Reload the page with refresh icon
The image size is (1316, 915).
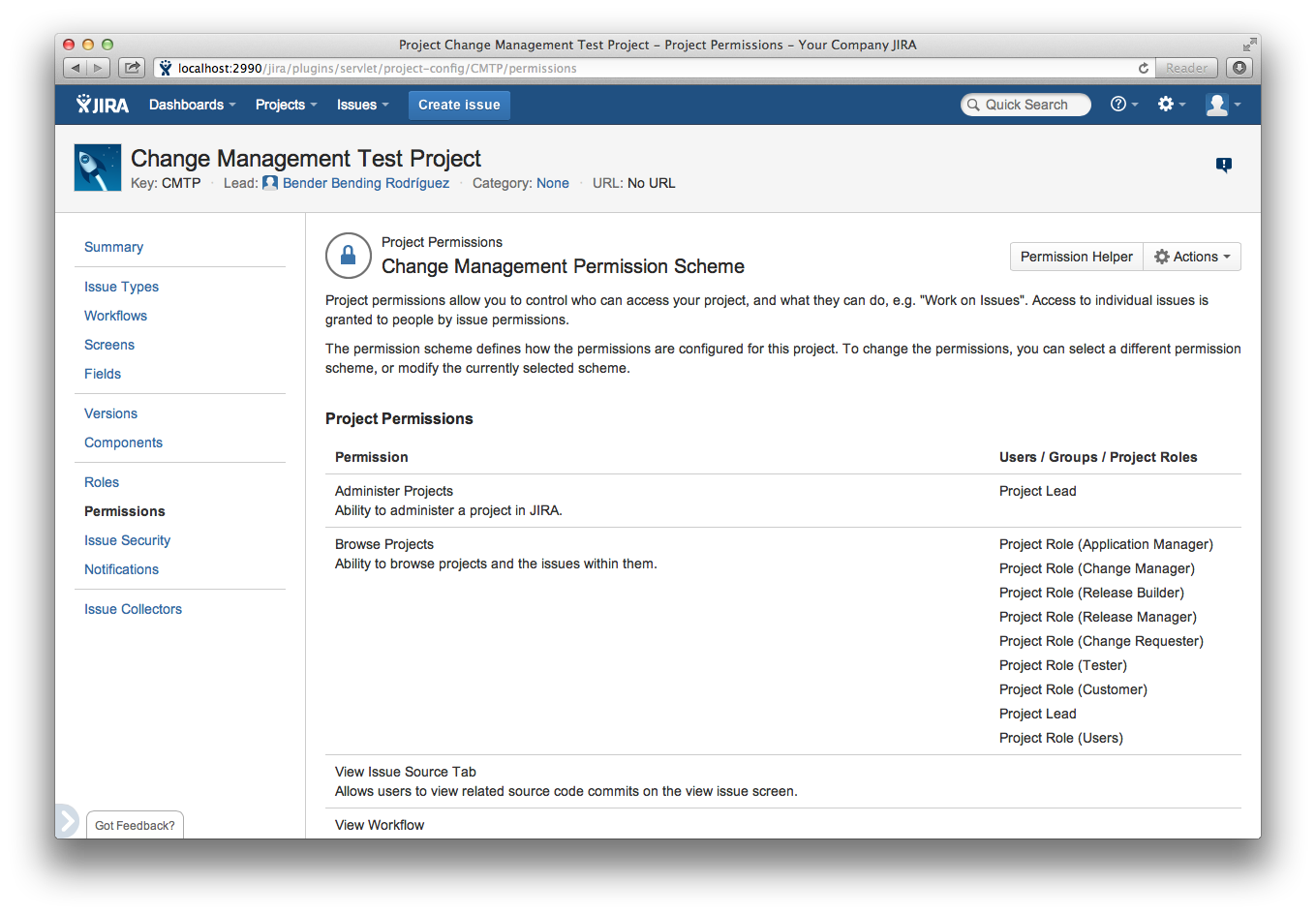(x=1144, y=68)
